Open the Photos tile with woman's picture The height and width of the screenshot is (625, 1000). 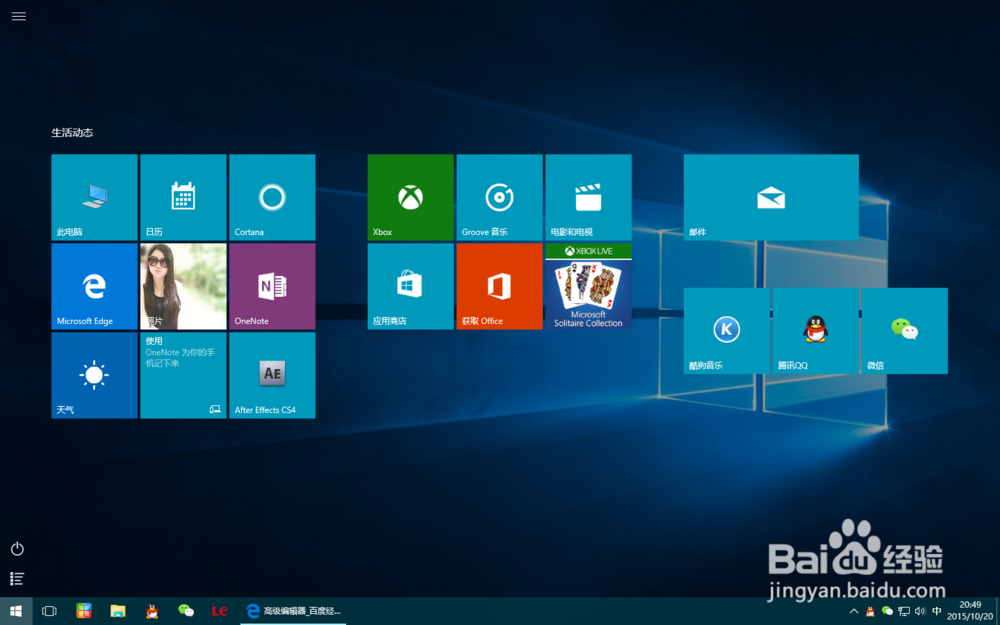(x=183, y=286)
